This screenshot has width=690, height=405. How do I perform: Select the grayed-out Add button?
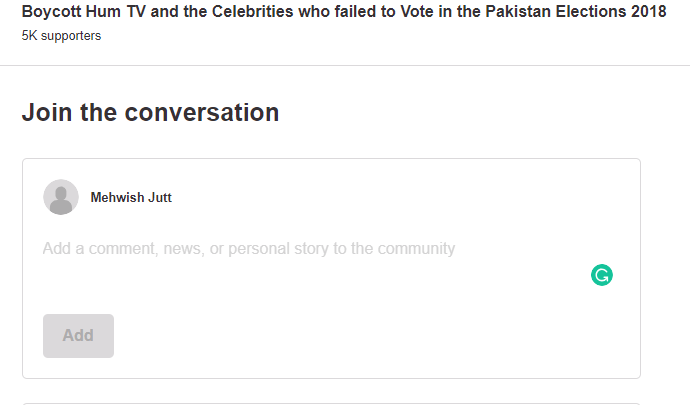pyautogui.click(x=78, y=336)
